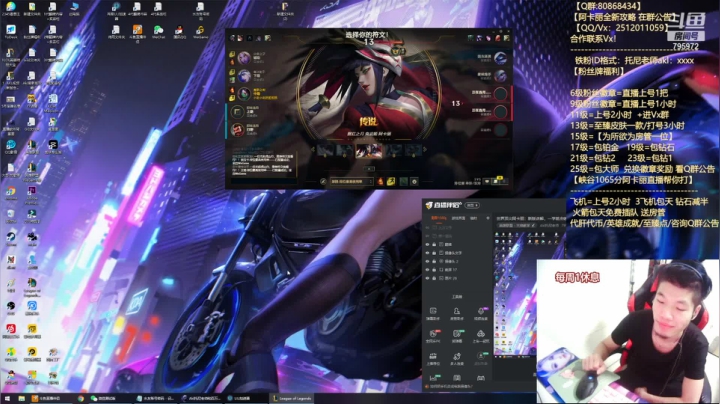Screen dimensions: 720x404
Task: Select the highlighted center skin thumbnail
Action: [369, 150]
